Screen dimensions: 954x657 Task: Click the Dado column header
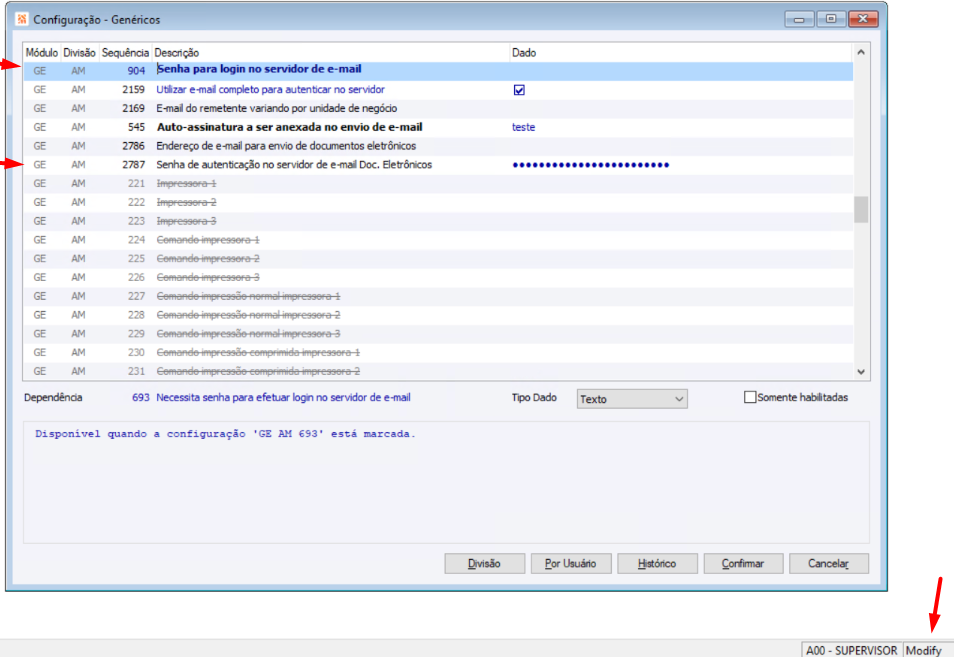click(x=681, y=53)
